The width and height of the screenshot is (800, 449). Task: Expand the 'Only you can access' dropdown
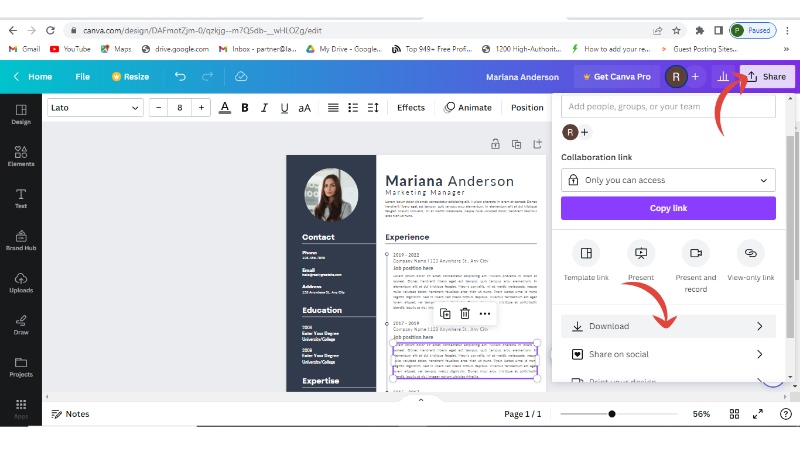pos(668,180)
